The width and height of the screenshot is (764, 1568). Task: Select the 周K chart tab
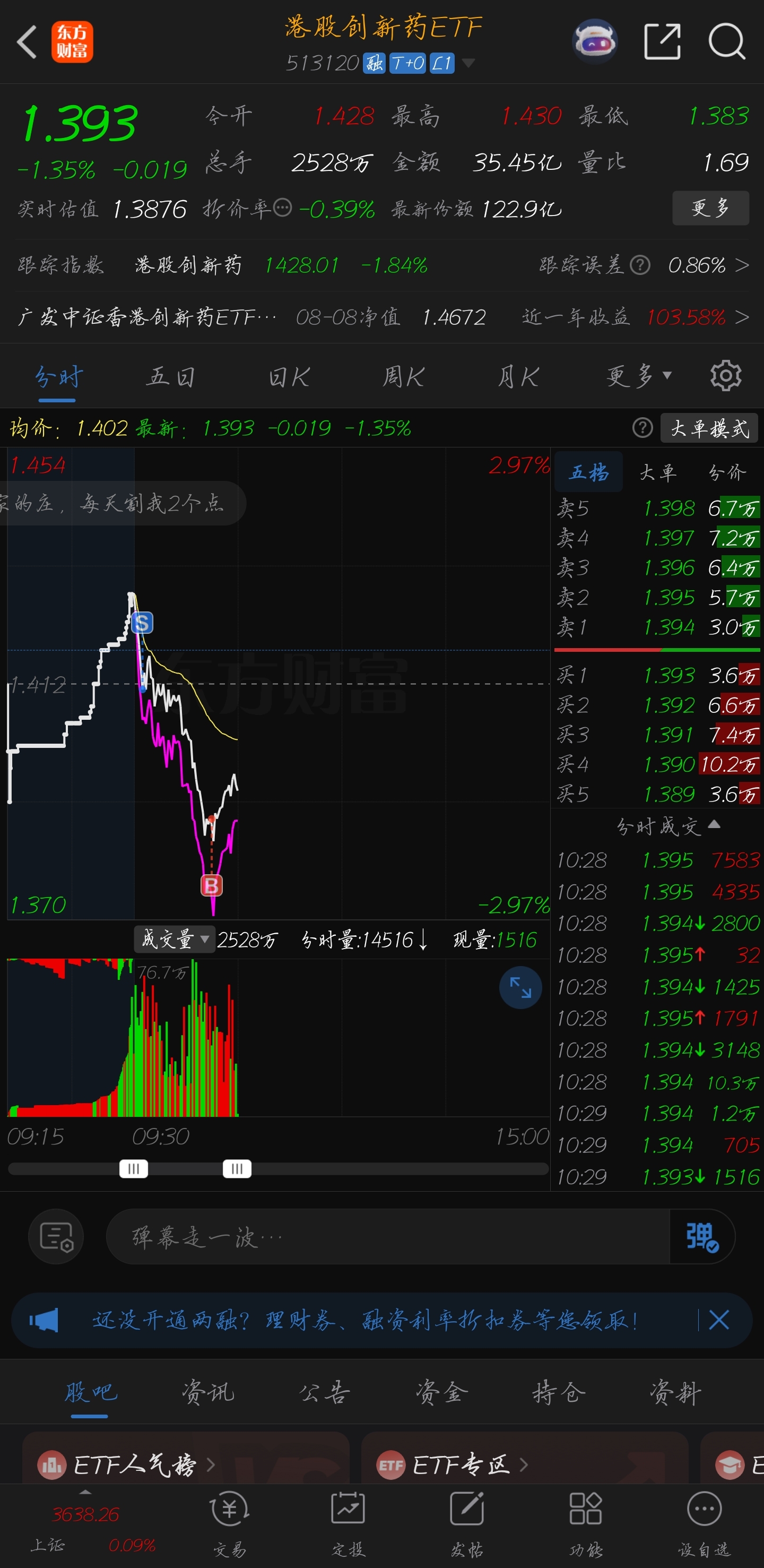[x=403, y=377]
